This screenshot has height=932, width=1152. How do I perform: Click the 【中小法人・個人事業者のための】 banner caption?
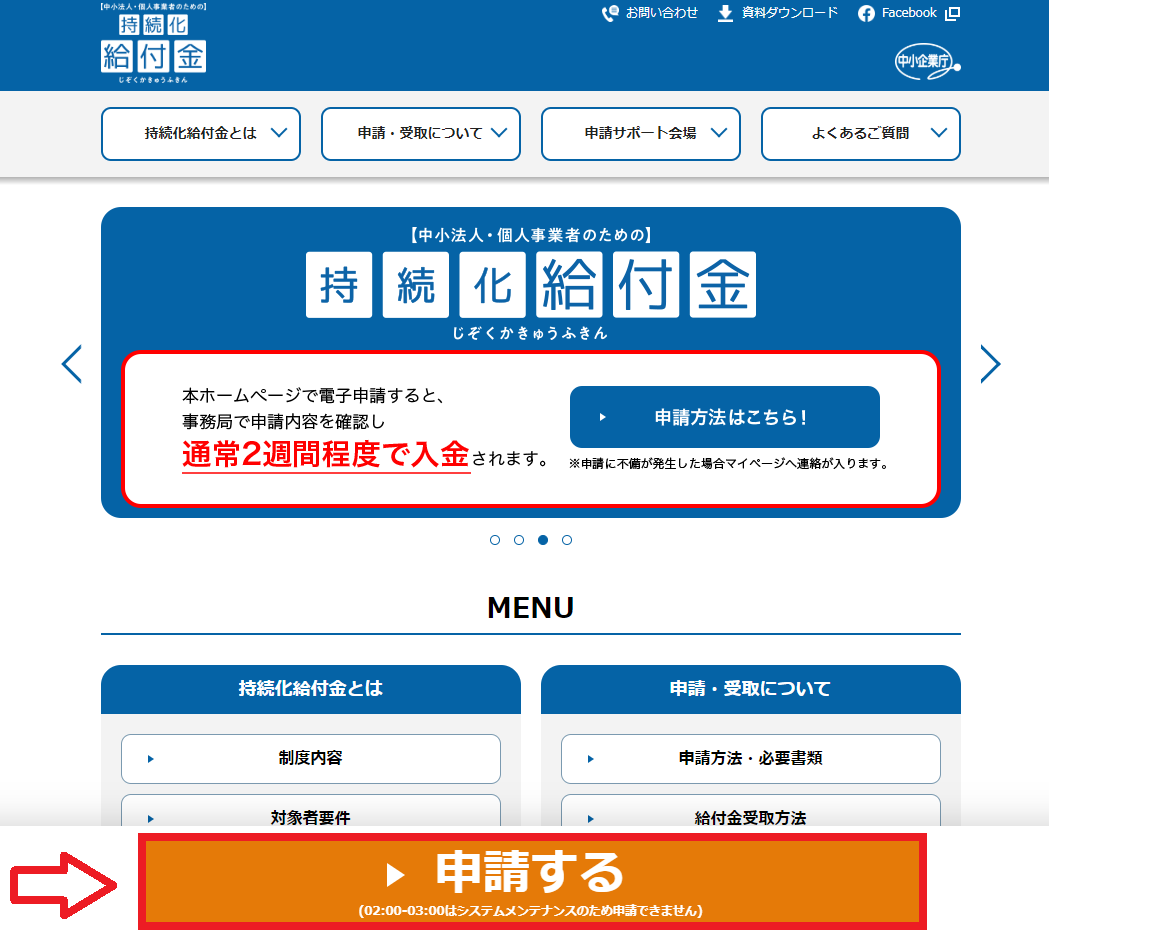click(531, 235)
